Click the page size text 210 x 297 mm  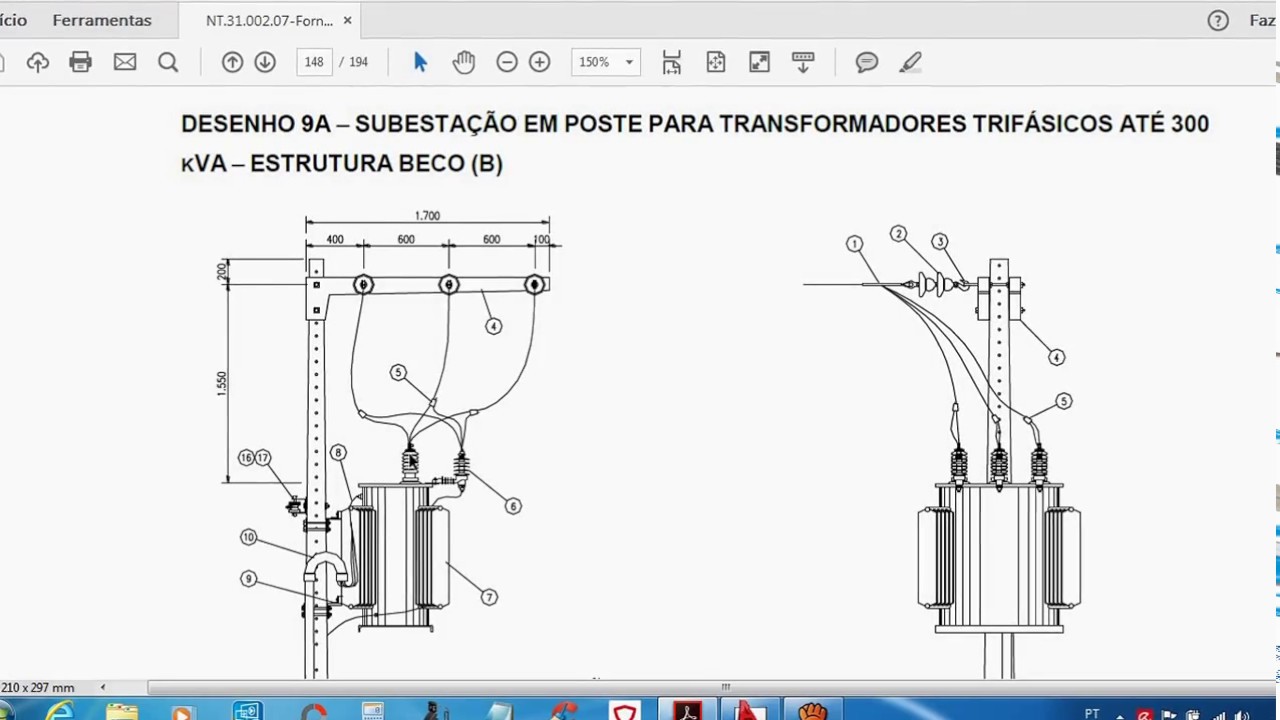point(38,688)
